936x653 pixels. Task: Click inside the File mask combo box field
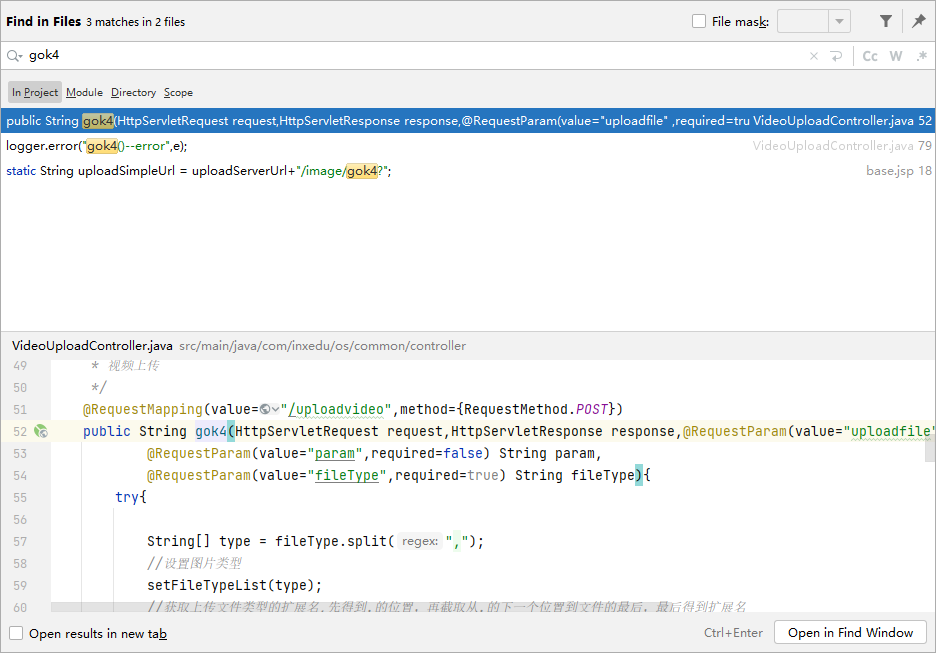pos(802,21)
